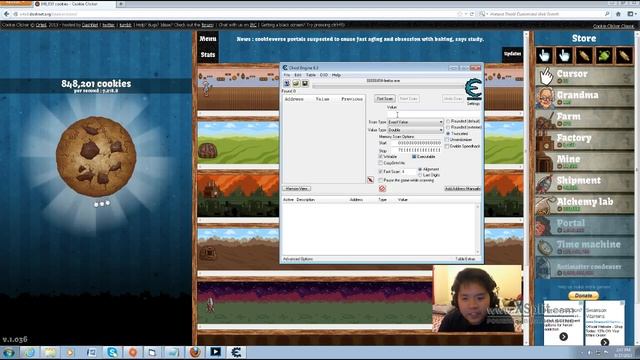Open Internet Explorer from the taskbar
This screenshot has width=640, height=360.
coord(29,352)
